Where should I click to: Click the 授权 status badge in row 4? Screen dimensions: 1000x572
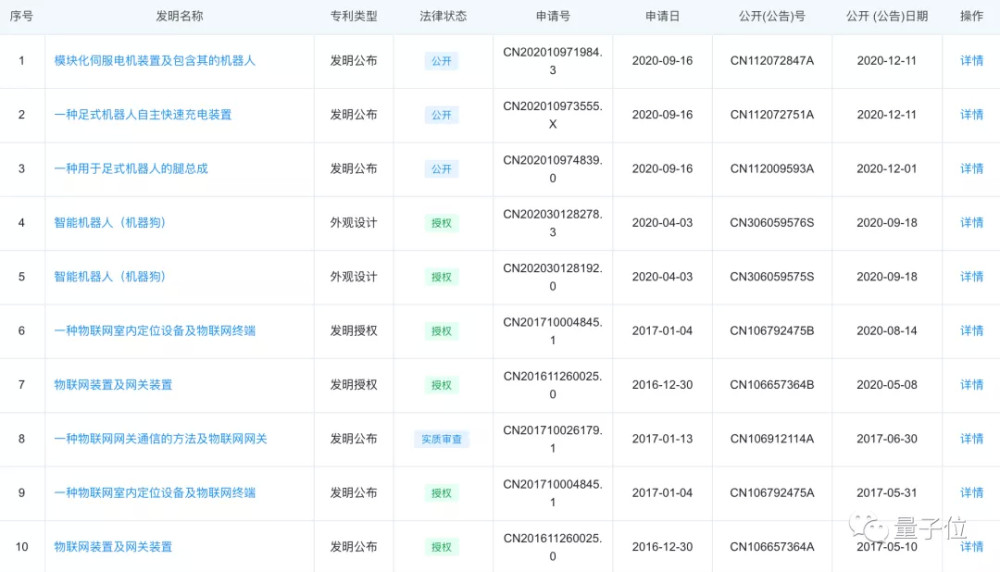(x=441, y=223)
